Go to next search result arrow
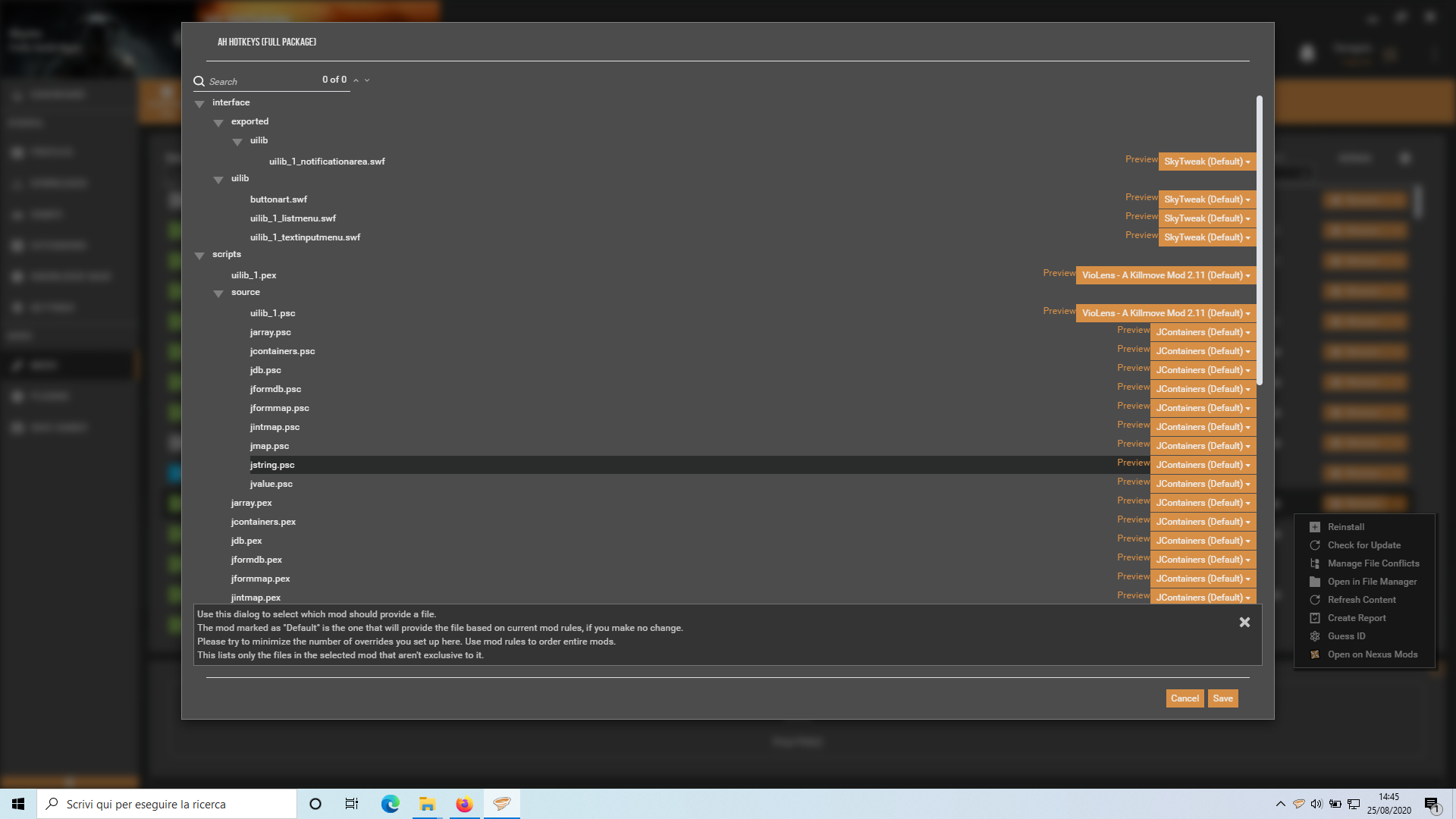 tap(367, 80)
